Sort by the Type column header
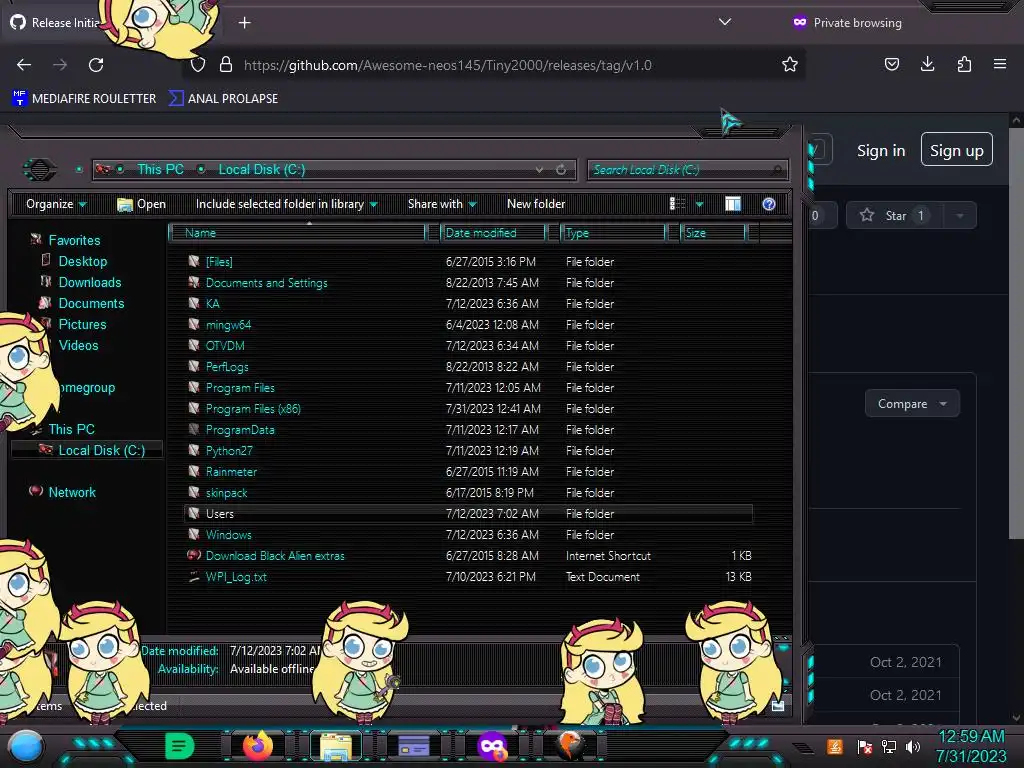1024x768 pixels. 614,232
